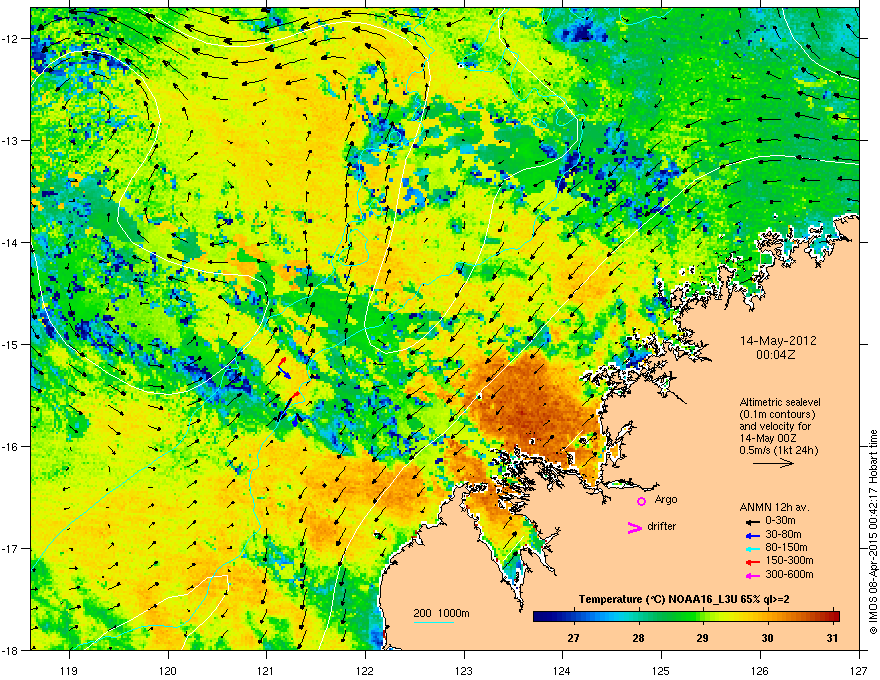Click the '(0.1m contours)' text
Image resolution: width=880 pixels, height=680 pixels.
(x=777, y=414)
